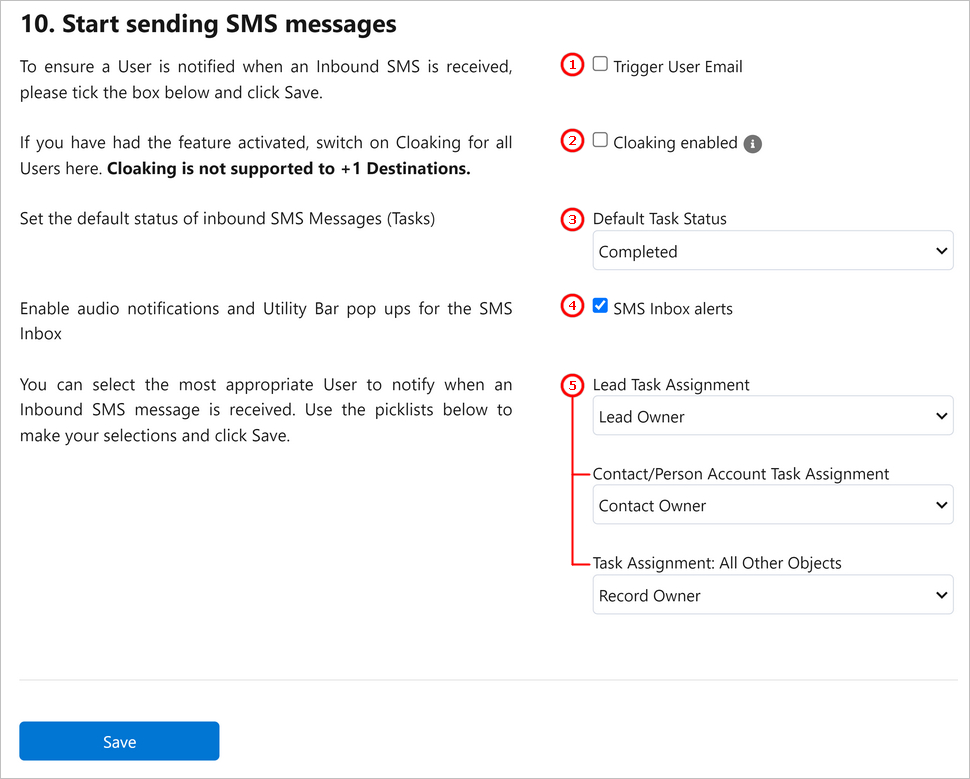Enable the Cloaking enabled checkbox

[600, 140]
